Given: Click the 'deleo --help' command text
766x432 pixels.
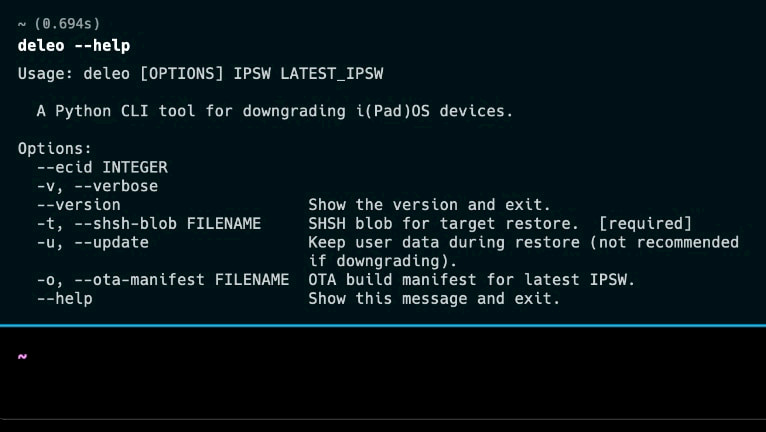Looking at the screenshot, I should (x=74, y=45).
